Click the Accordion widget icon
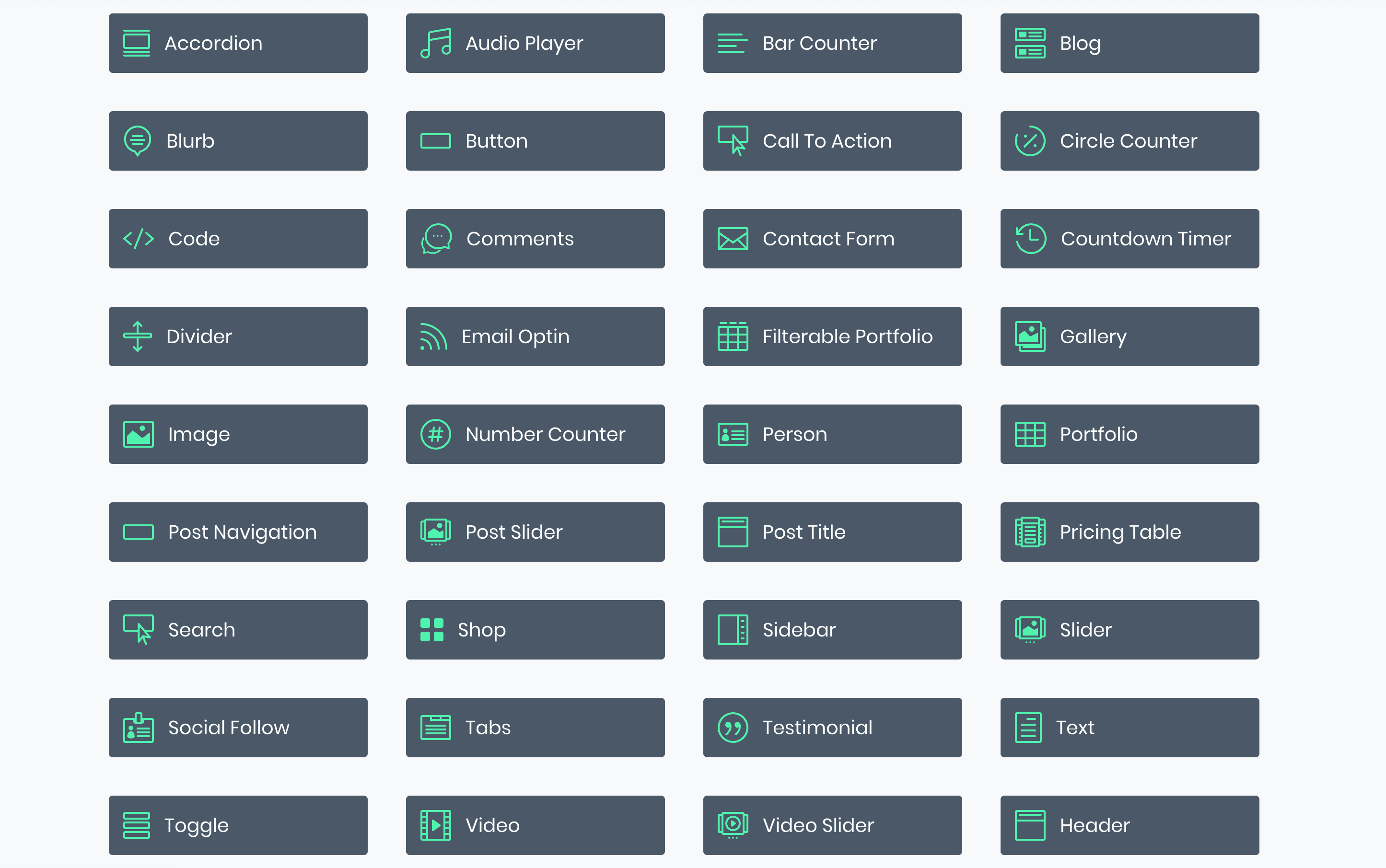This screenshot has width=1386, height=868. coord(136,43)
